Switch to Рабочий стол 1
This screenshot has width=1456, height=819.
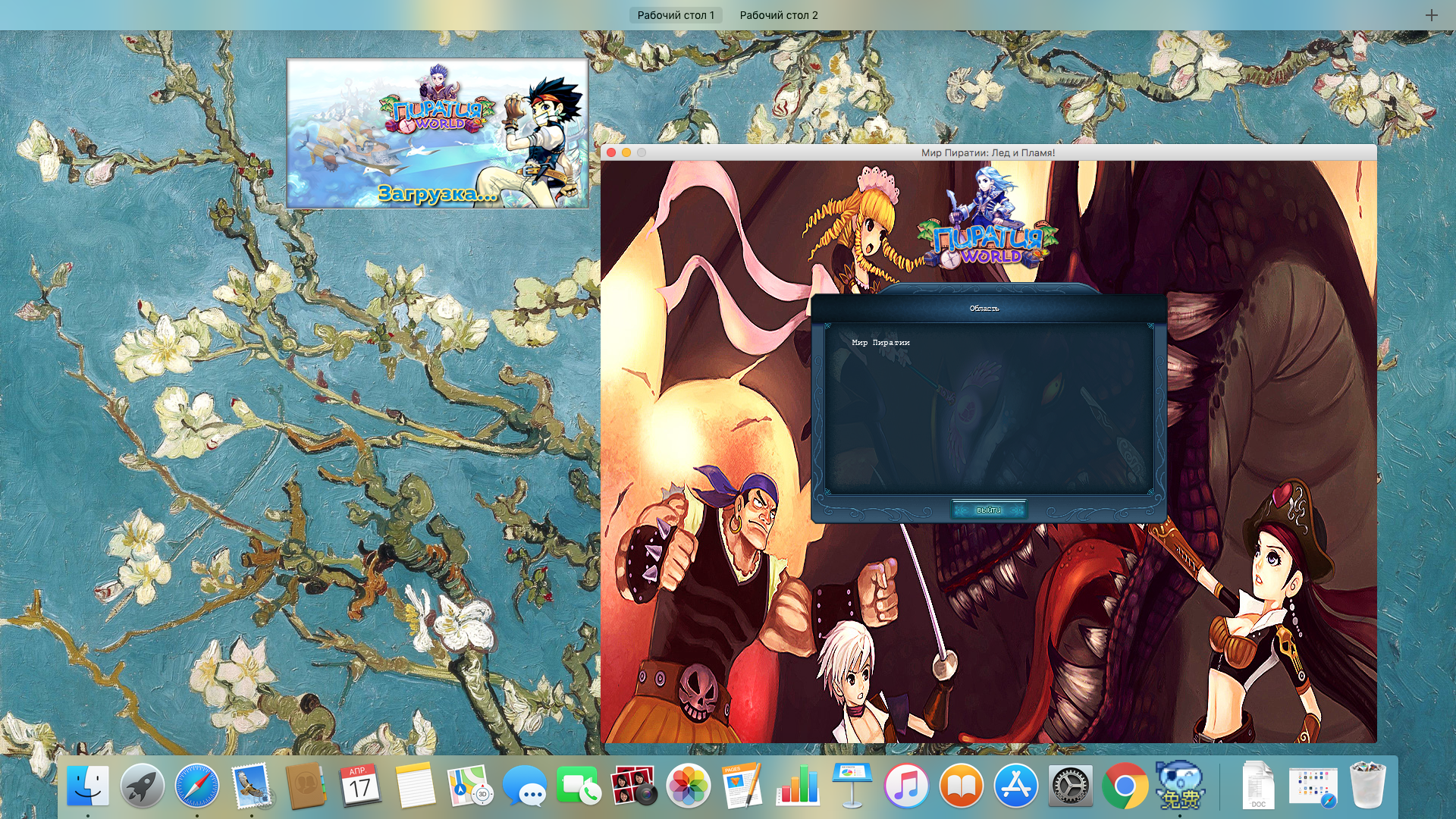[675, 15]
